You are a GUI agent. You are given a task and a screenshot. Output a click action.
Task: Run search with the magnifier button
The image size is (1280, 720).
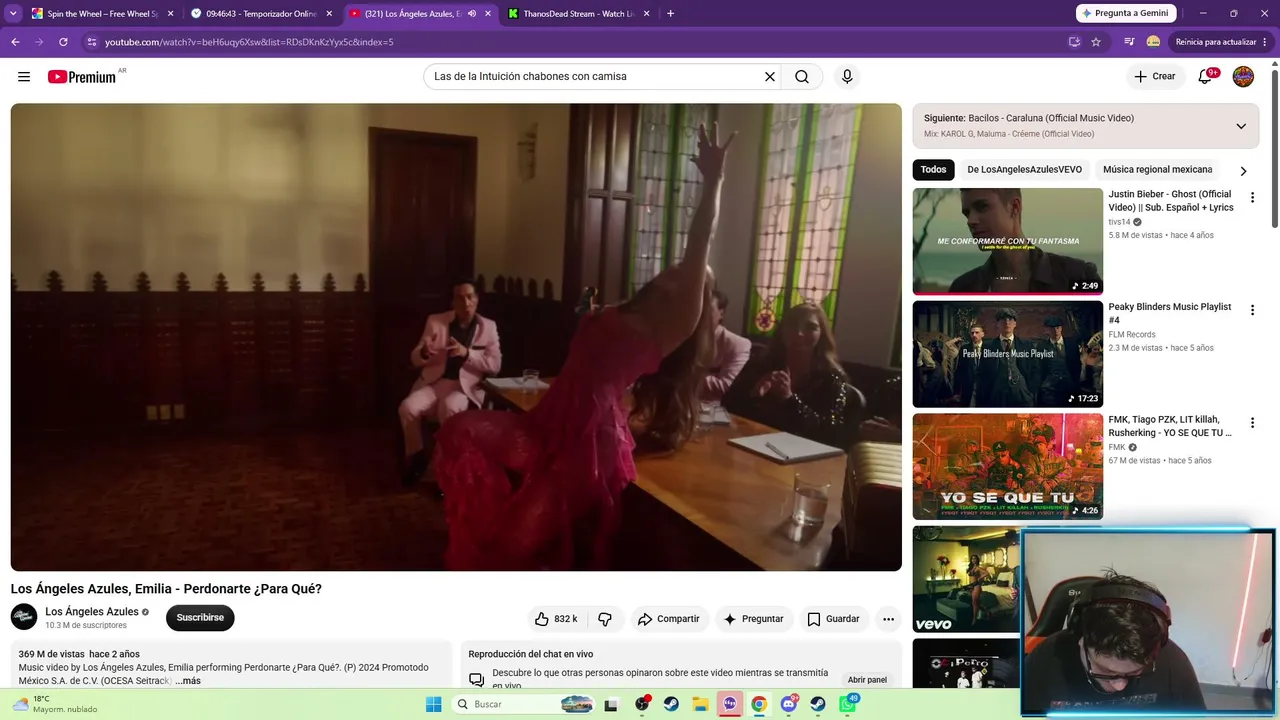coord(802,77)
